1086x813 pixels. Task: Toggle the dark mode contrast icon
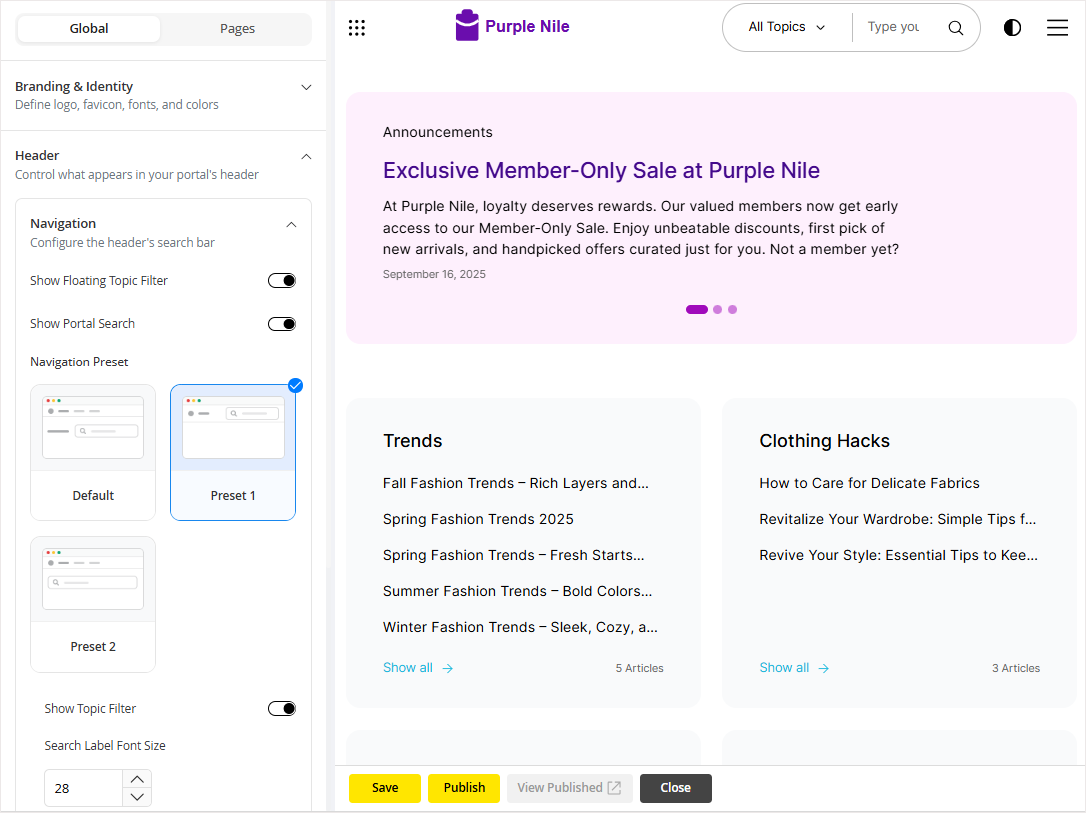point(1012,28)
